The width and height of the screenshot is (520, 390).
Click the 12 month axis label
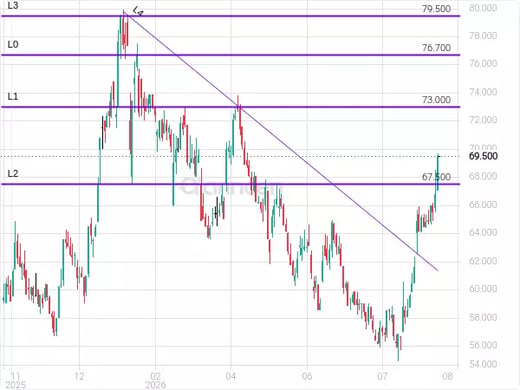pyautogui.click(x=79, y=376)
